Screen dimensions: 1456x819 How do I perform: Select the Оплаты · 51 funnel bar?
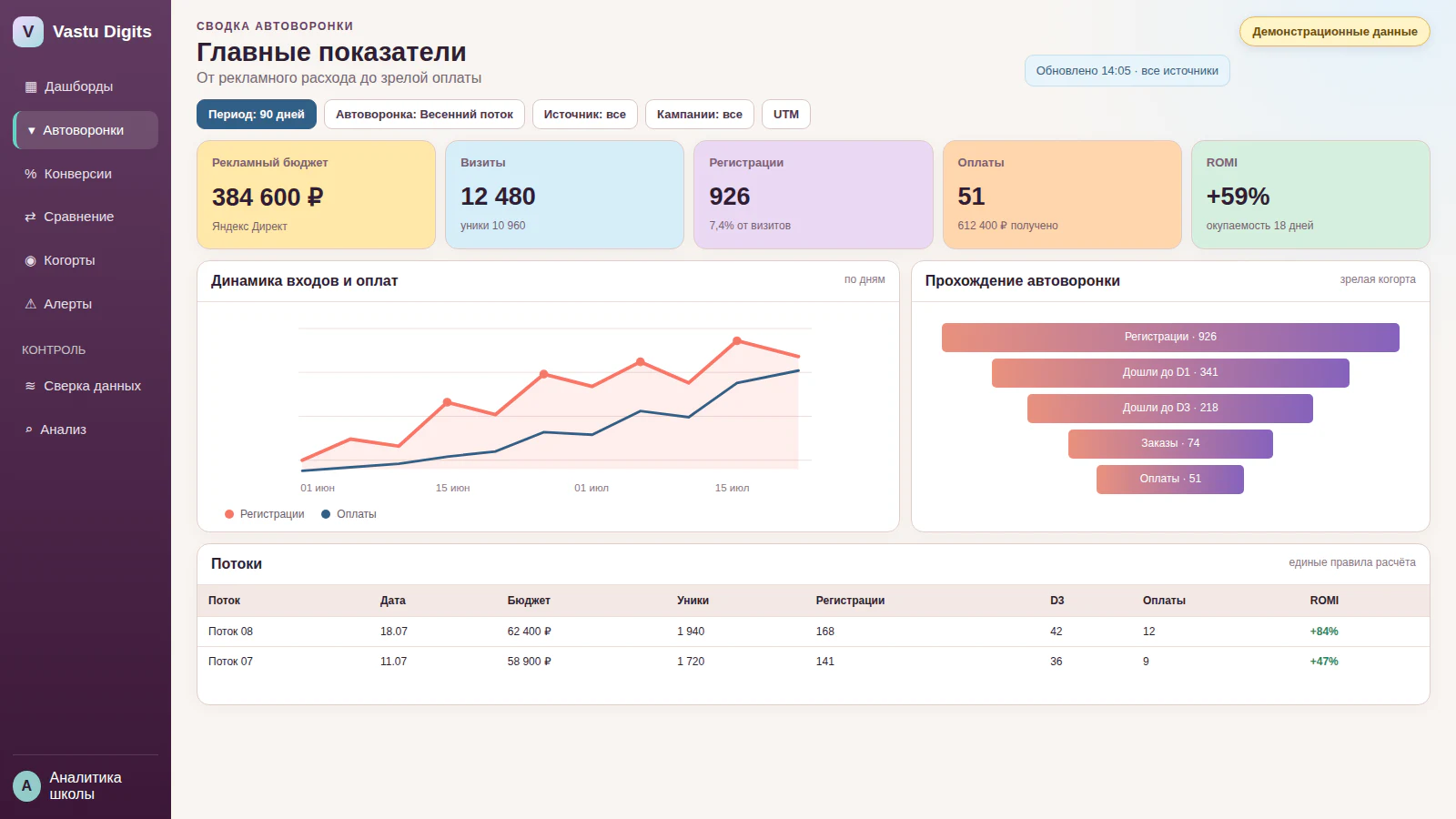pyautogui.click(x=1170, y=480)
